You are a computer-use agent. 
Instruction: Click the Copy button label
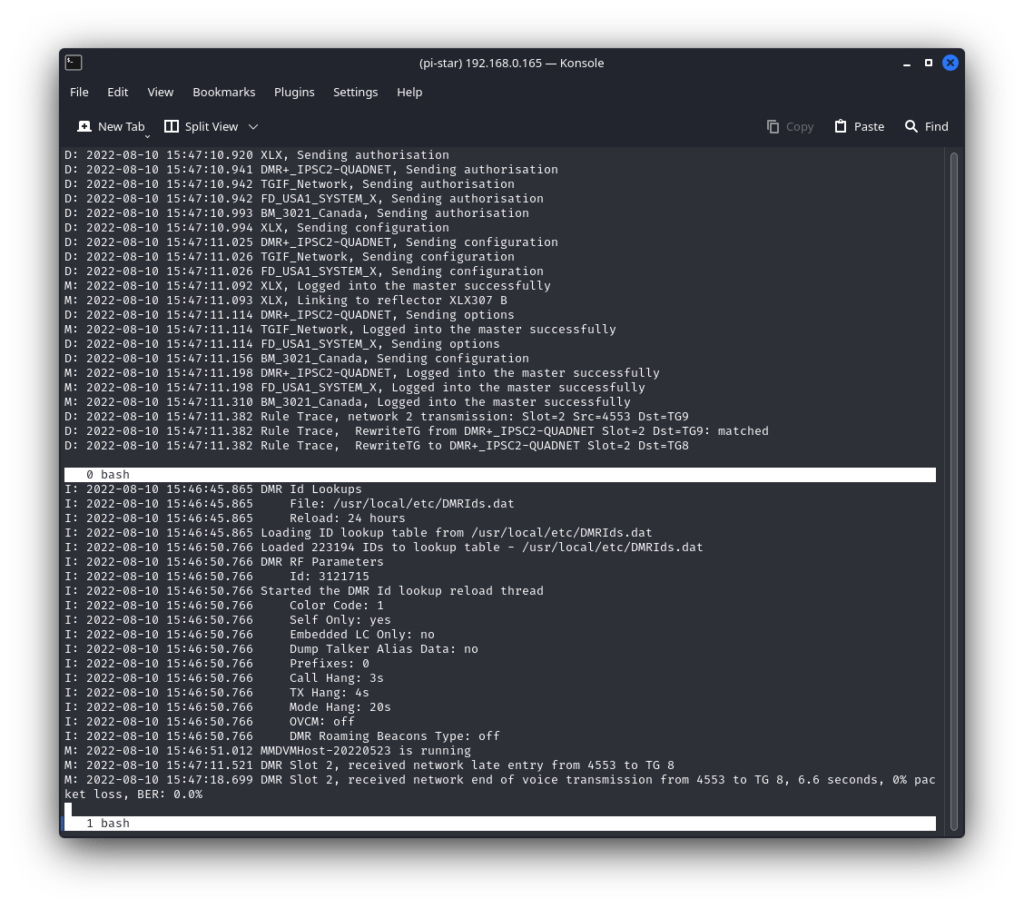pyautogui.click(x=800, y=127)
